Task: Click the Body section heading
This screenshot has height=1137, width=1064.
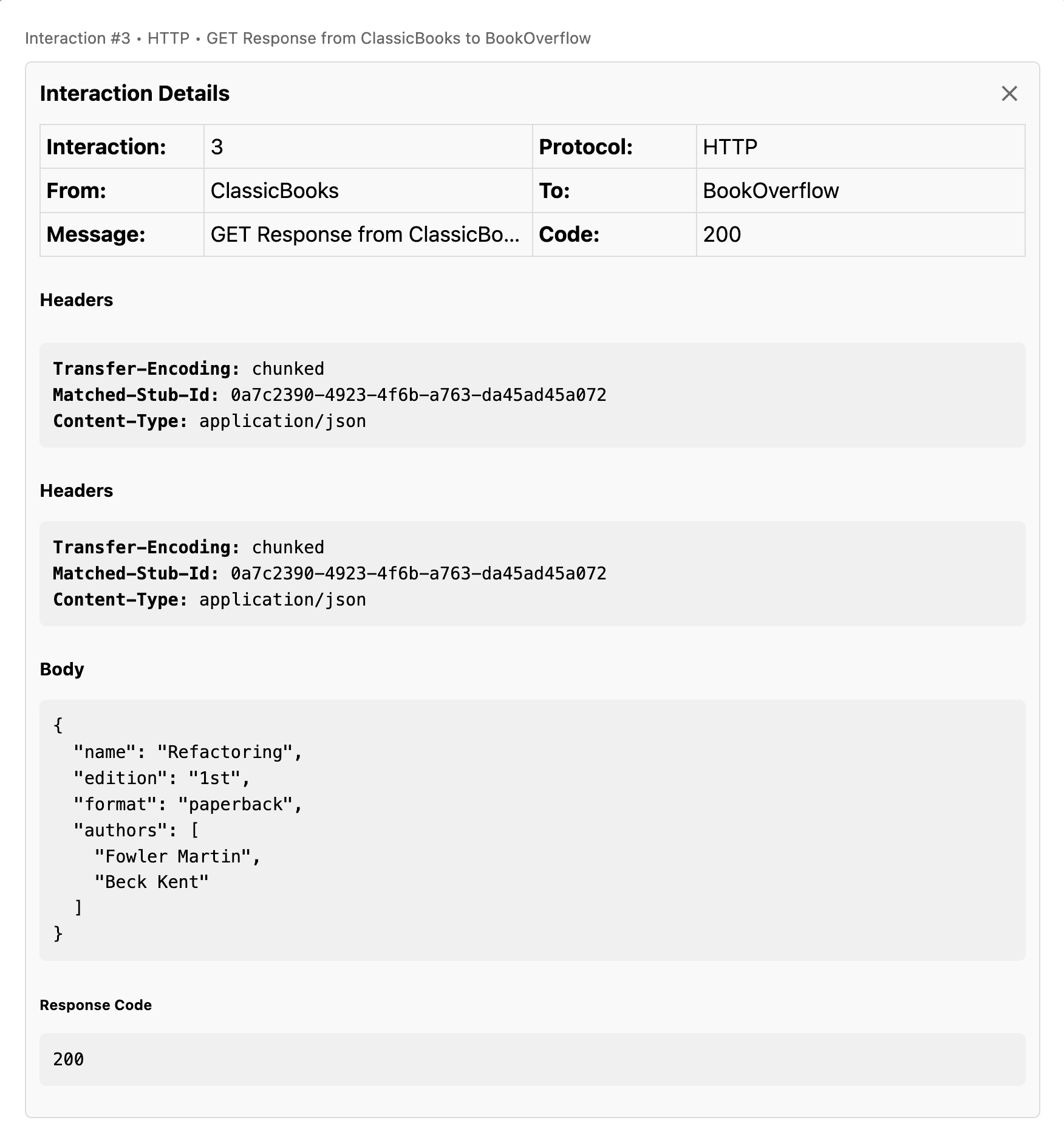Action: click(62, 669)
